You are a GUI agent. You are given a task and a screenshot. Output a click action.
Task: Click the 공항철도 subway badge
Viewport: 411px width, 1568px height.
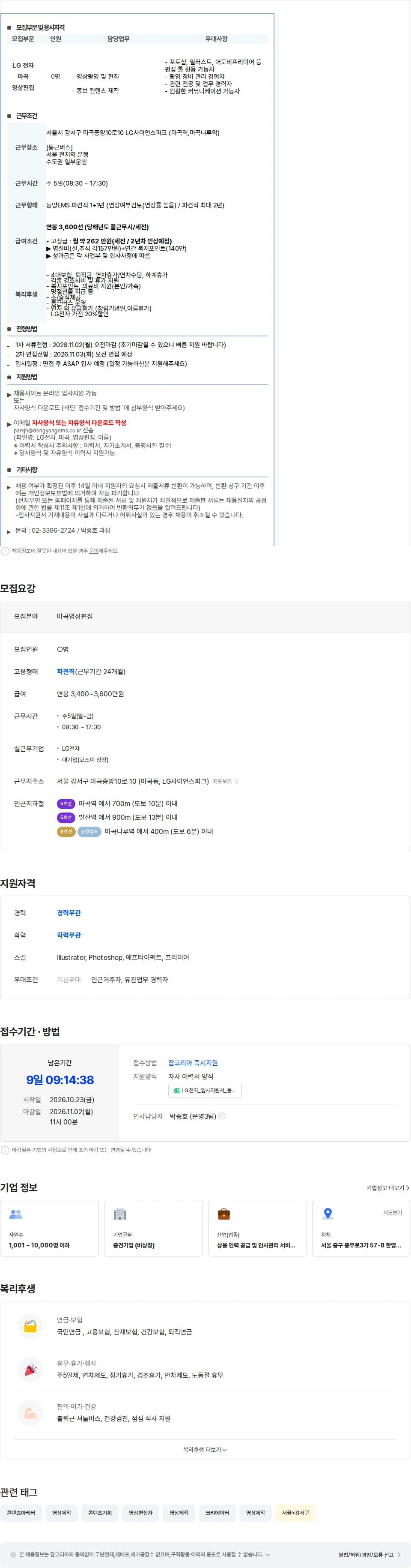click(x=89, y=831)
